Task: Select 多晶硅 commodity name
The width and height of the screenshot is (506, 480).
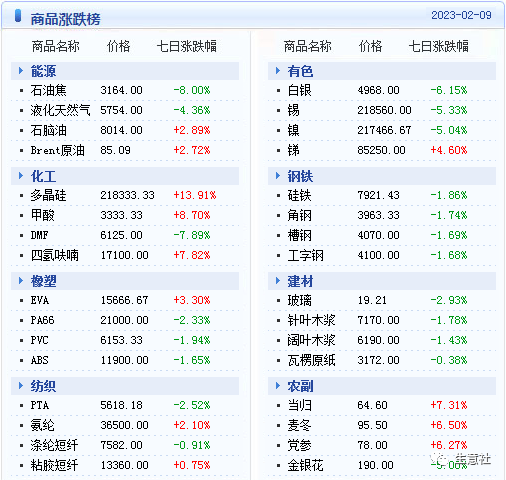Action: (x=49, y=195)
